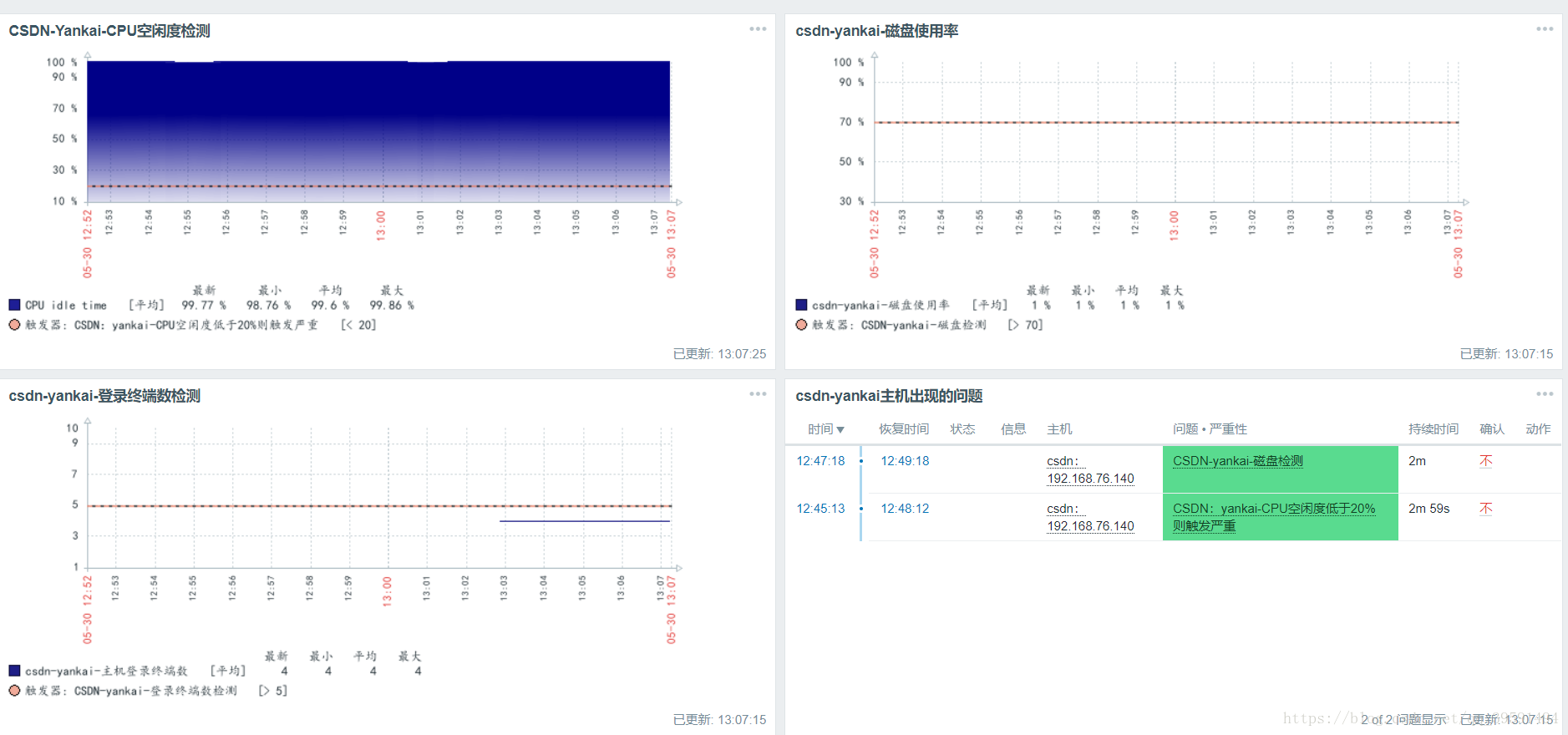This screenshot has width=1568, height=735.
Task: Click the login trigger threshold [> 5] text
Action: [x=272, y=691]
